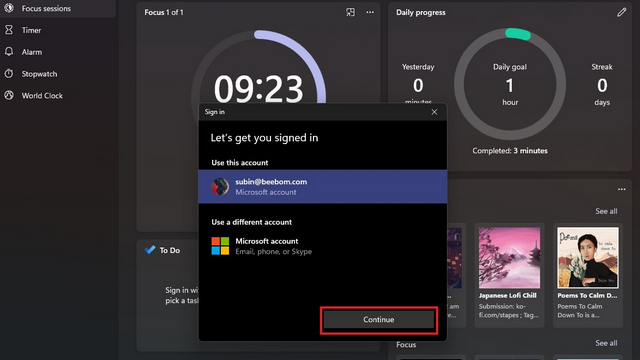Click See all next to Focus section

[606, 343]
